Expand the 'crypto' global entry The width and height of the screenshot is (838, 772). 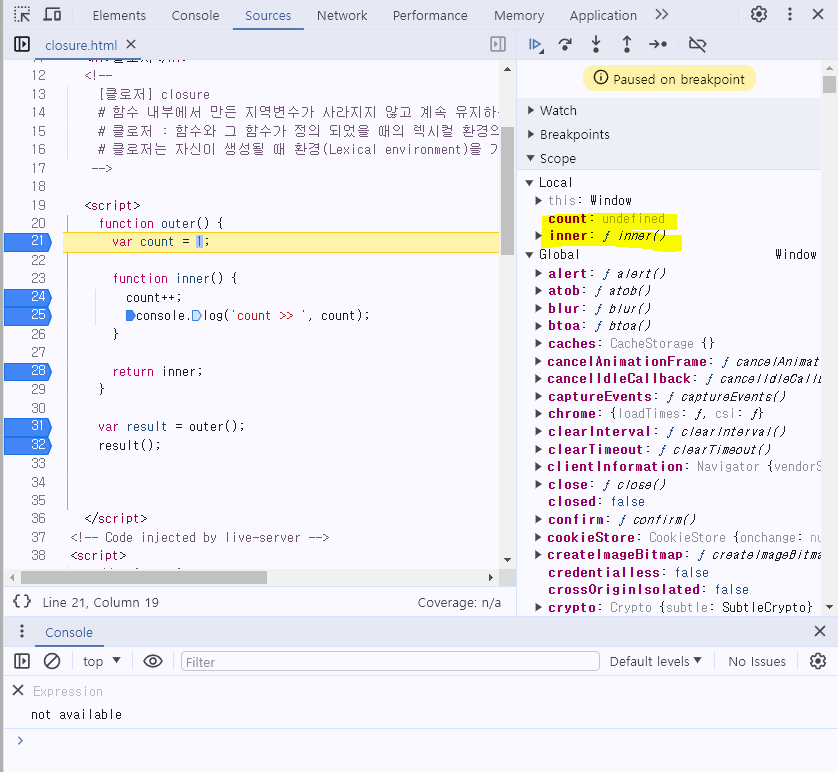539,607
